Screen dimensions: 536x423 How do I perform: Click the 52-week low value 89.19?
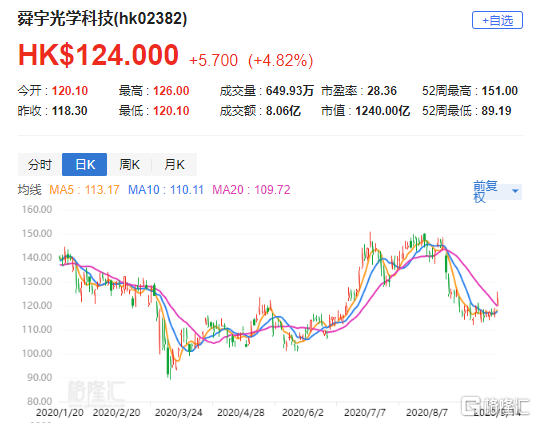pos(496,111)
